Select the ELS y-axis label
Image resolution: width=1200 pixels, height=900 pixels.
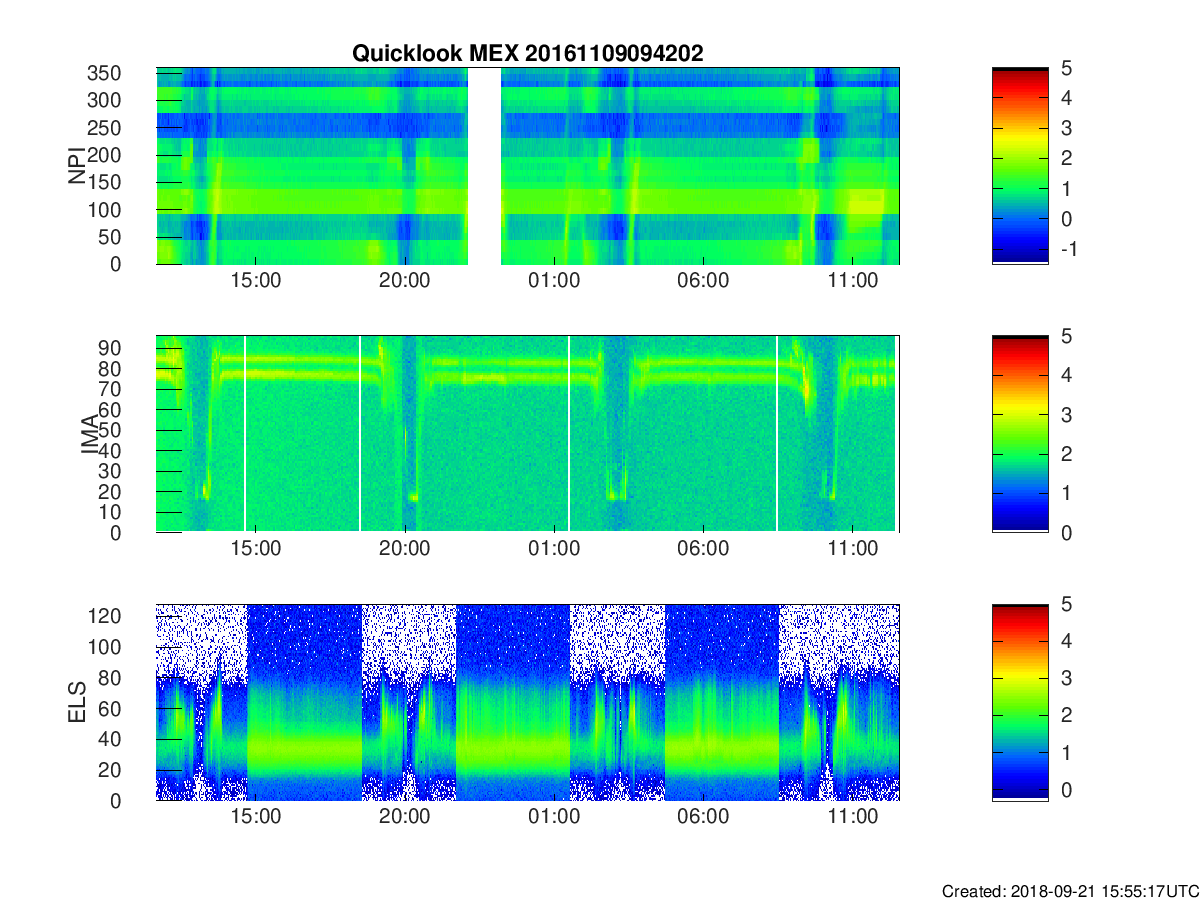pos(77,702)
